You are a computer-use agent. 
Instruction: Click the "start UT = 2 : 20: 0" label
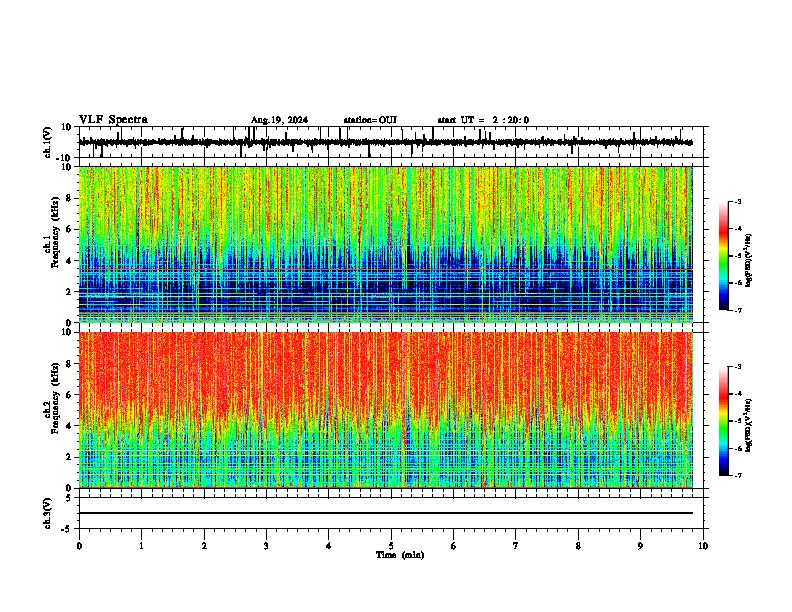[x=483, y=120]
